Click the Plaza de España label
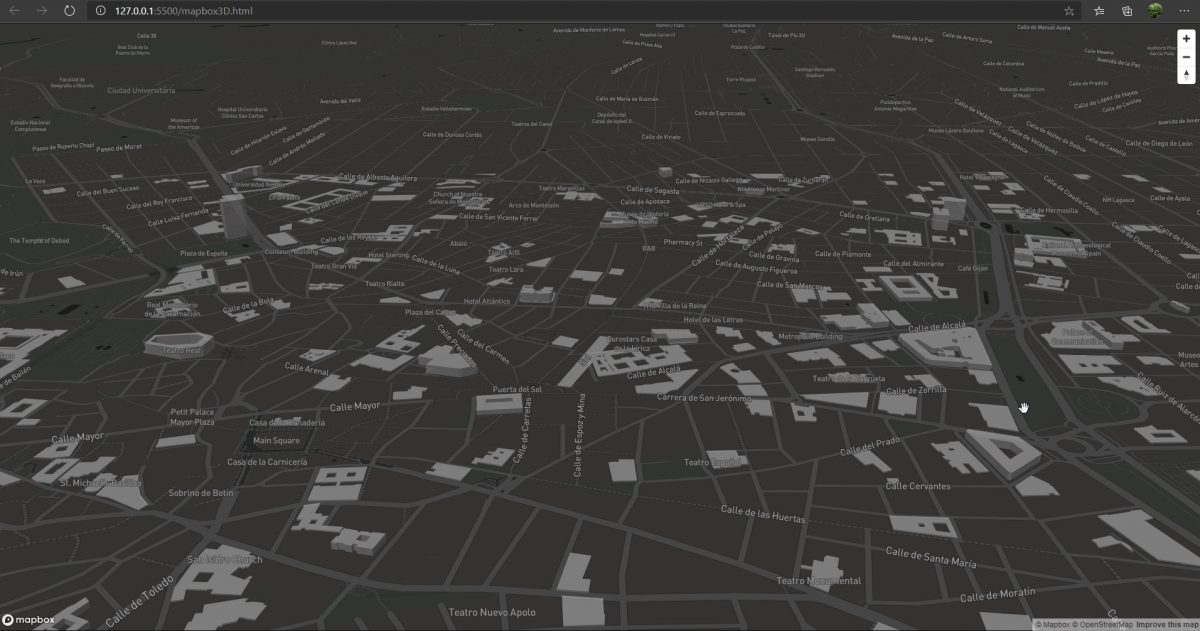 204,254
